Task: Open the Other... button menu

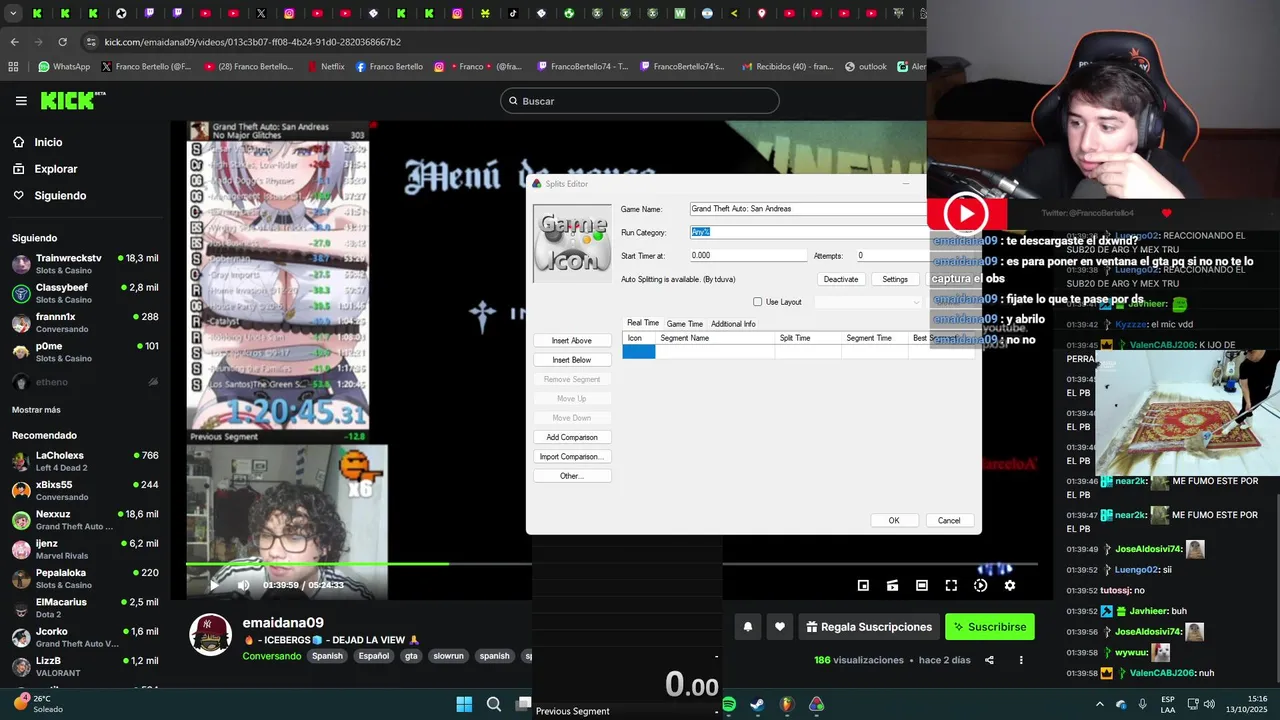Action: (x=572, y=476)
